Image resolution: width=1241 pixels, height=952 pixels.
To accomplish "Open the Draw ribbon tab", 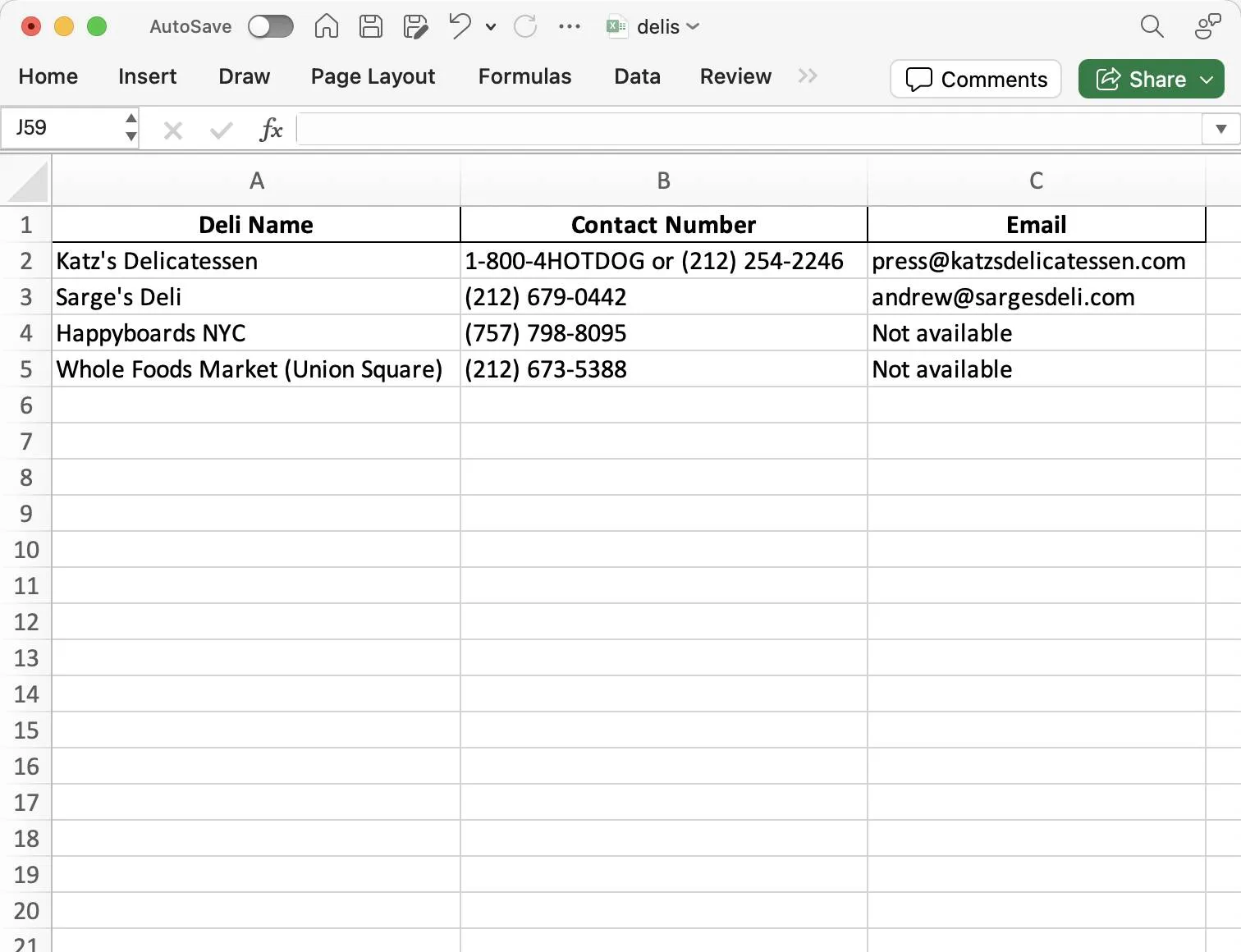I will point(244,76).
